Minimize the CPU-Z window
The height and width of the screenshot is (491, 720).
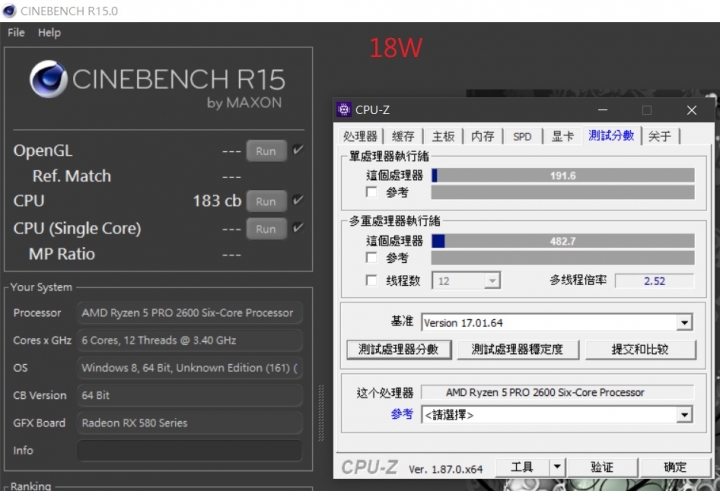point(602,110)
